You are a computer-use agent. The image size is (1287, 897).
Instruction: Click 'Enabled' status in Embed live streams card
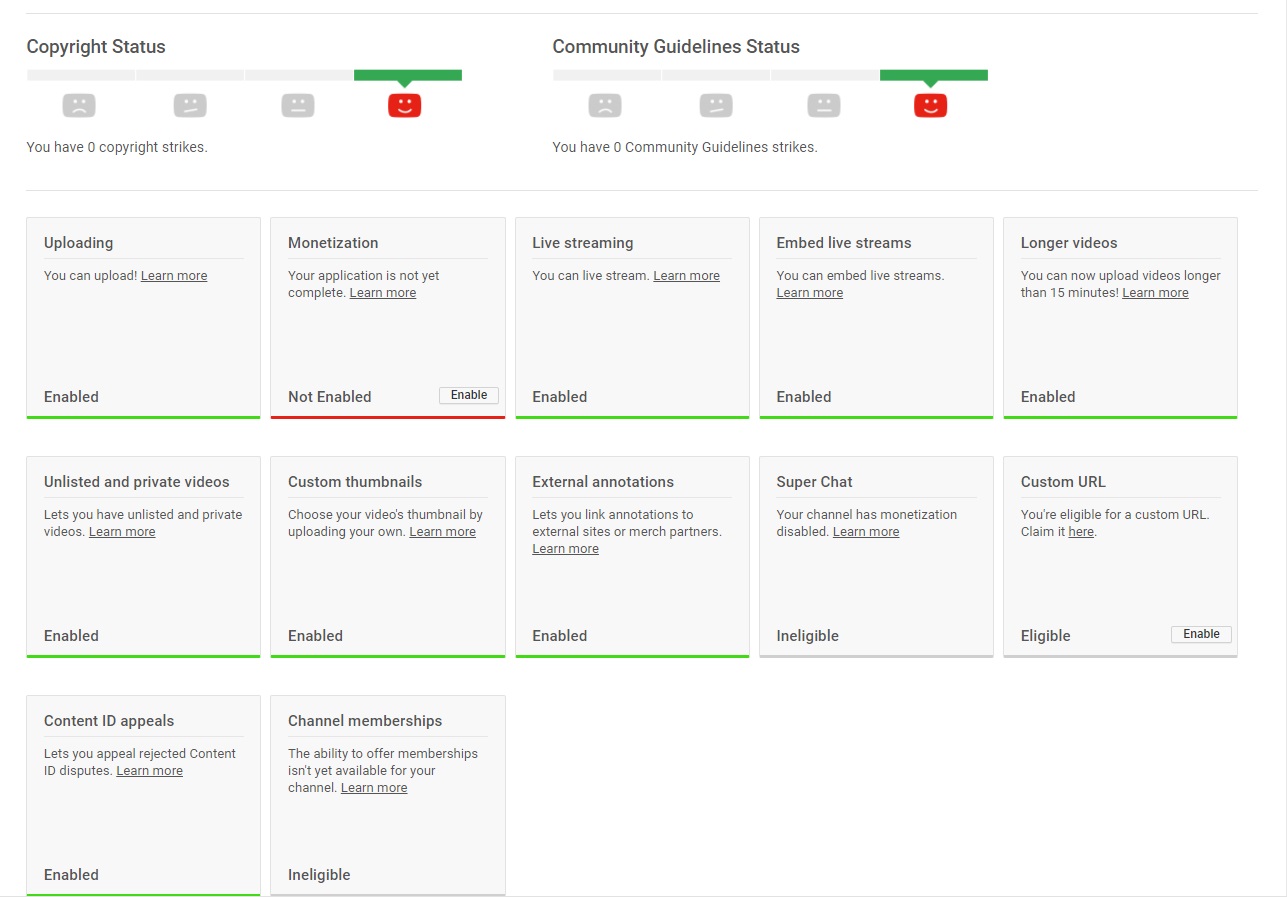pyautogui.click(x=804, y=397)
